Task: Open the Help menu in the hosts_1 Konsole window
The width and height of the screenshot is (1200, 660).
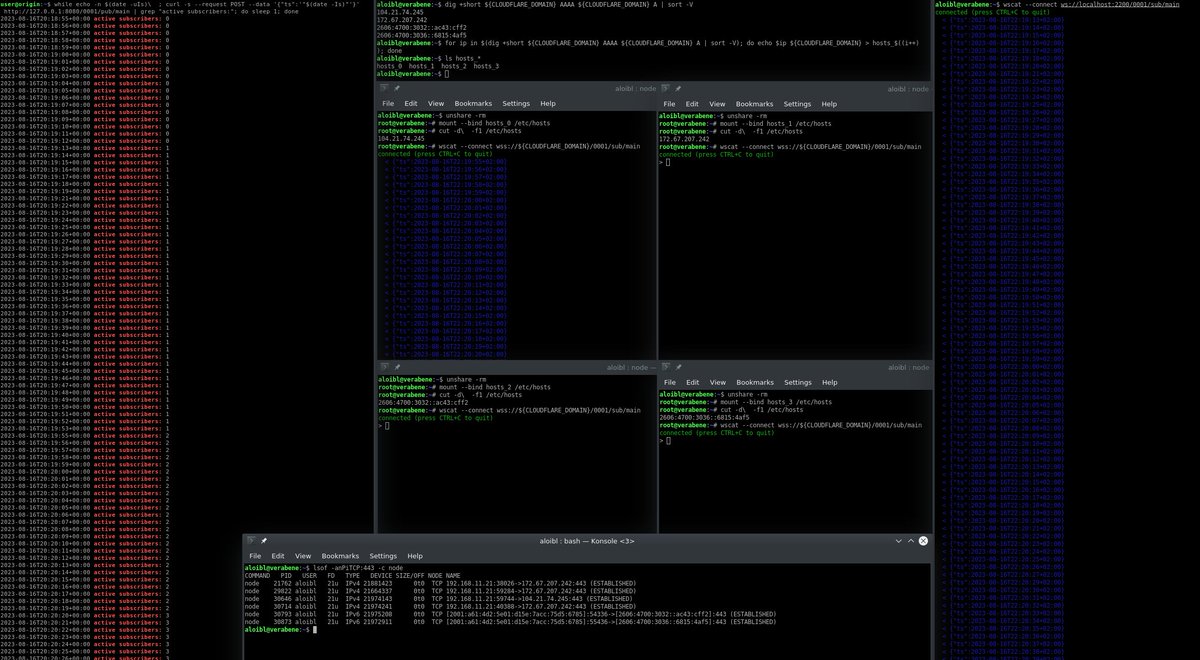Action: [829, 103]
